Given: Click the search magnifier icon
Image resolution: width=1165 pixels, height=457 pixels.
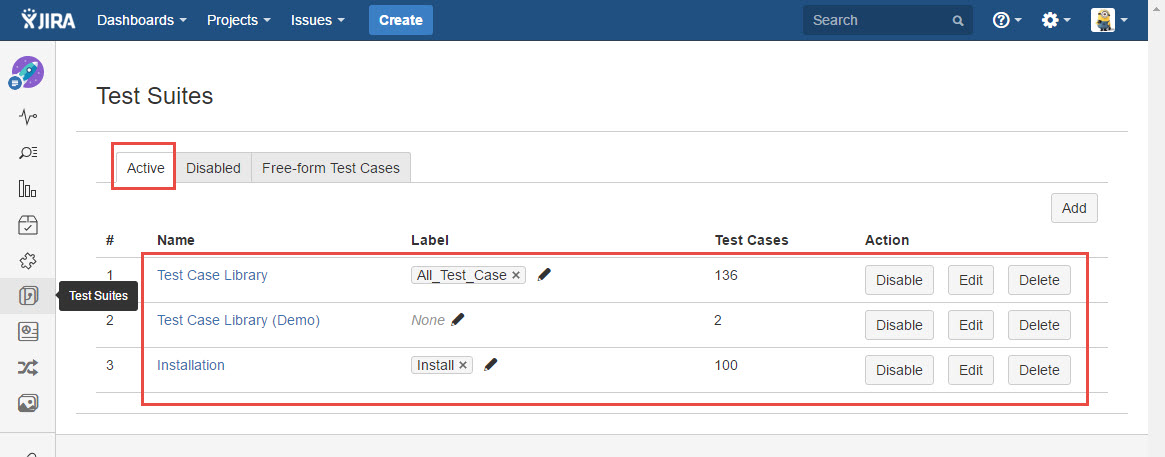Looking at the screenshot, I should (x=958, y=21).
